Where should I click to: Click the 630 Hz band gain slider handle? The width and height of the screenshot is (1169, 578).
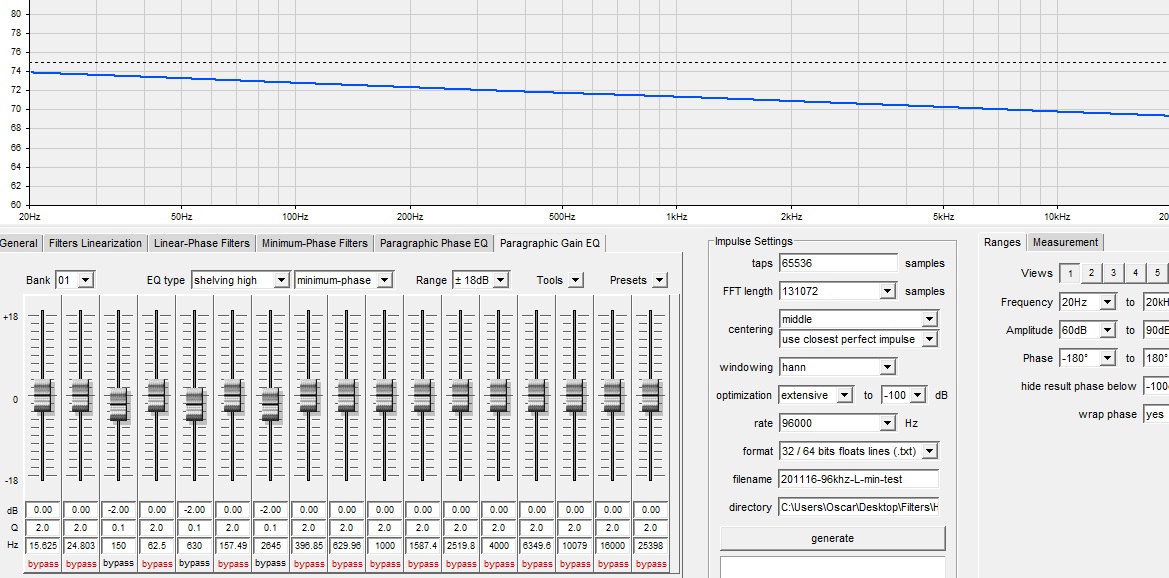pos(195,403)
